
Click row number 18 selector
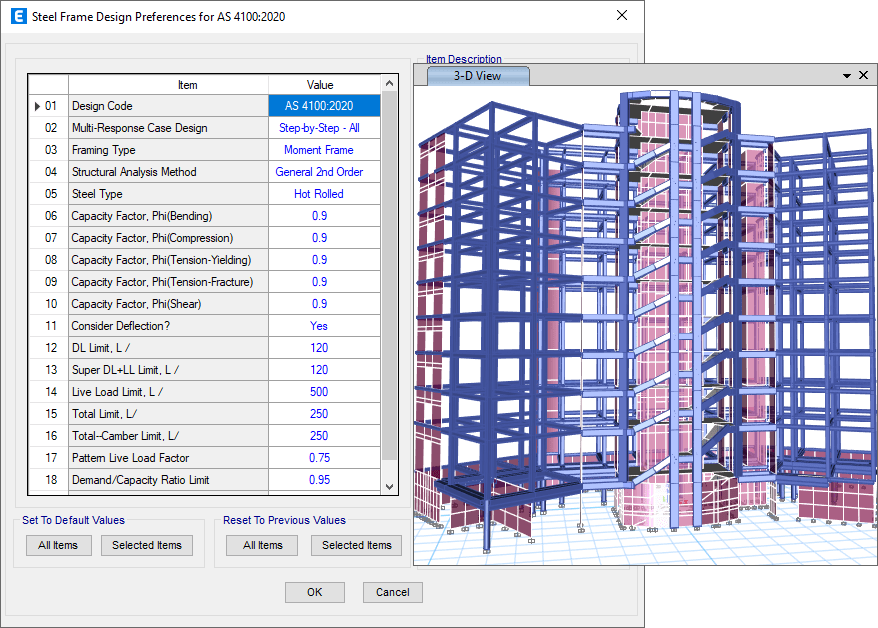(49, 480)
